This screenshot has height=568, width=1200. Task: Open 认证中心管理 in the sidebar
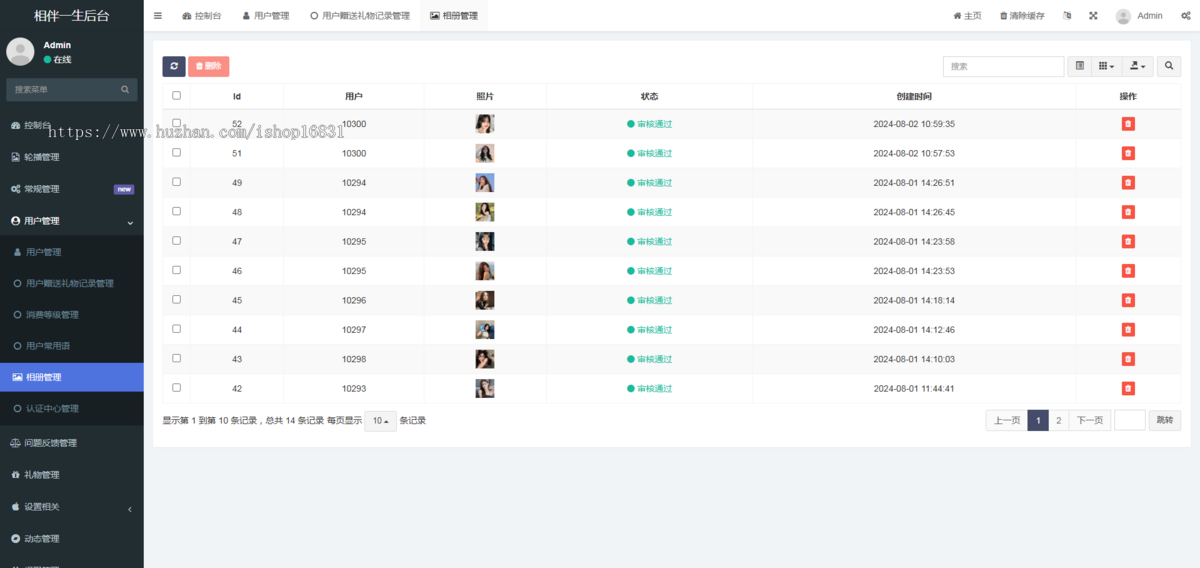click(x=71, y=409)
